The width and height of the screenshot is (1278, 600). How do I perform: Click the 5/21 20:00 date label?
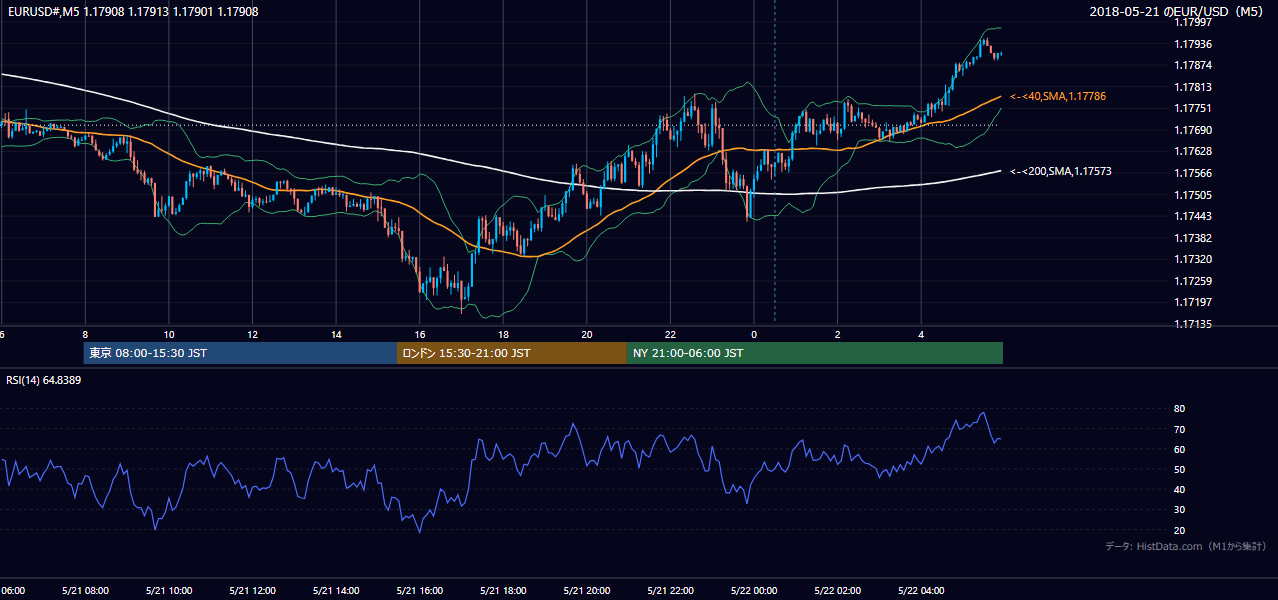tap(586, 590)
